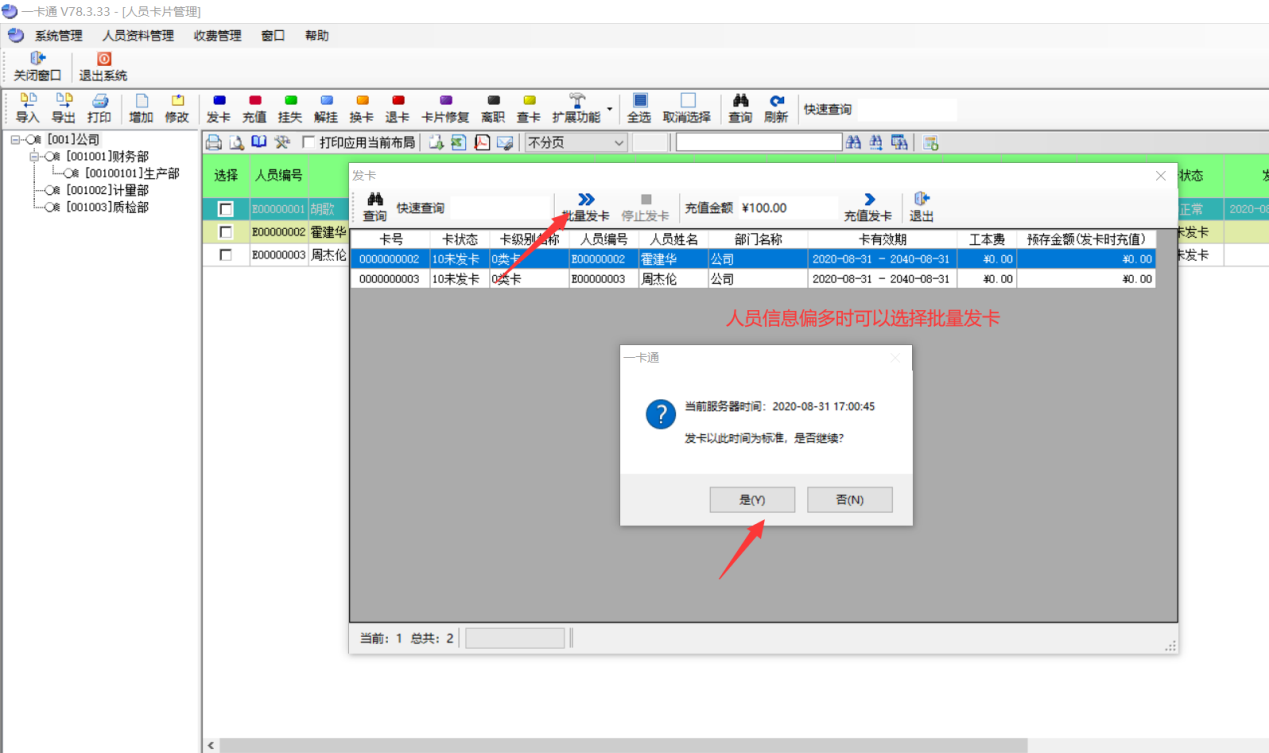
Task: Toggle the checkbox in the E00000003 row
Action: pyautogui.click(x=226, y=255)
